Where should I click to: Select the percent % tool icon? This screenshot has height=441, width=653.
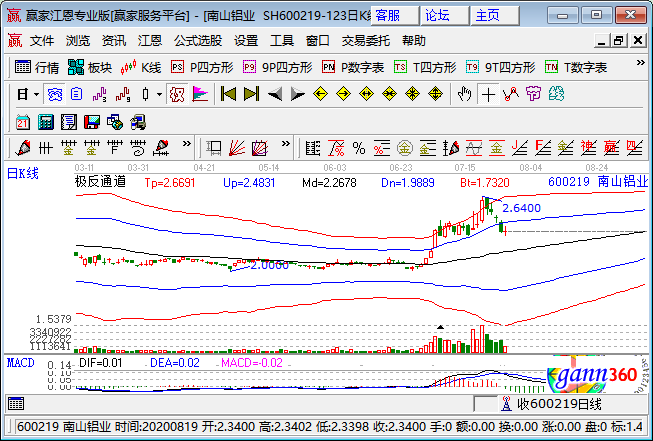pyautogui.click(x=359, y=148)
